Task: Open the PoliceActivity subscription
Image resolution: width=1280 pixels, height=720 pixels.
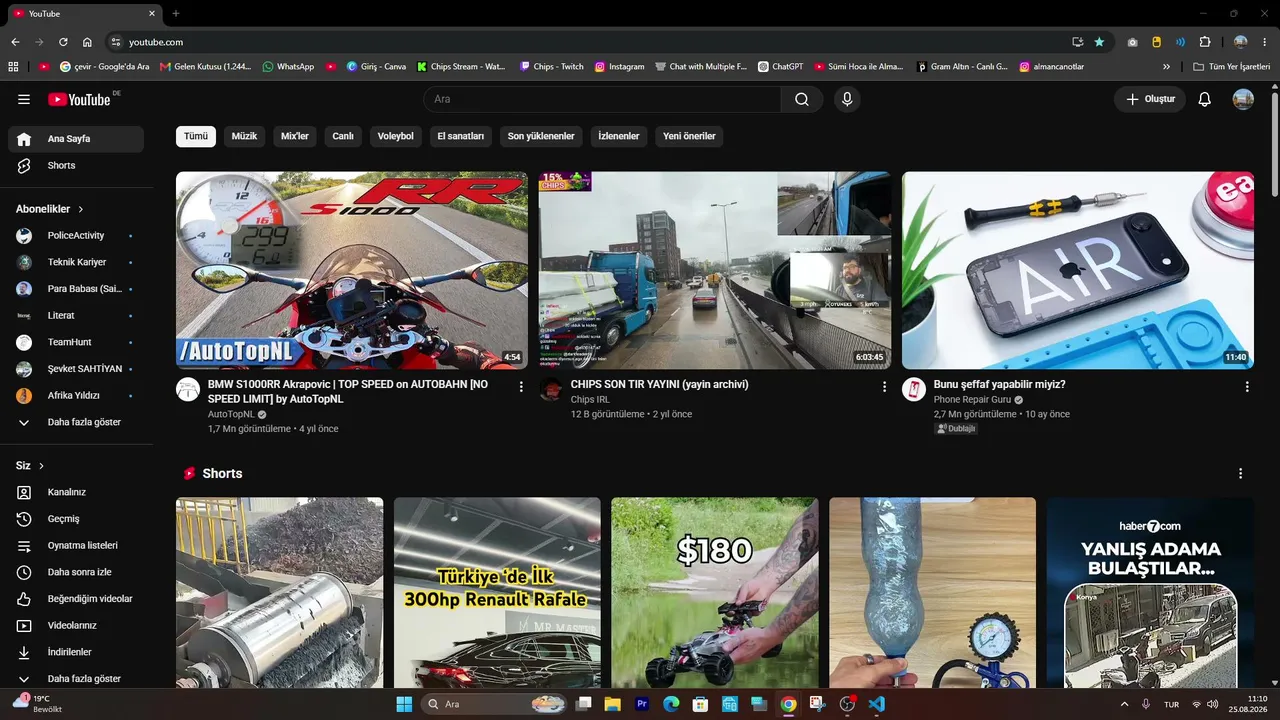Action: click(x=76, y=236)
